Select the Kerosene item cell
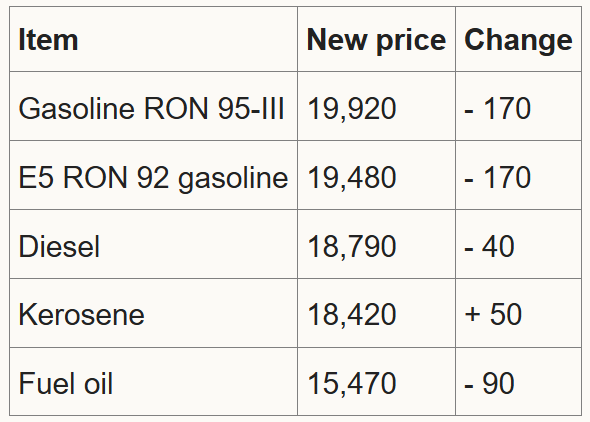Viewport: 590px width, 422px height. click(x=154, y=313)
